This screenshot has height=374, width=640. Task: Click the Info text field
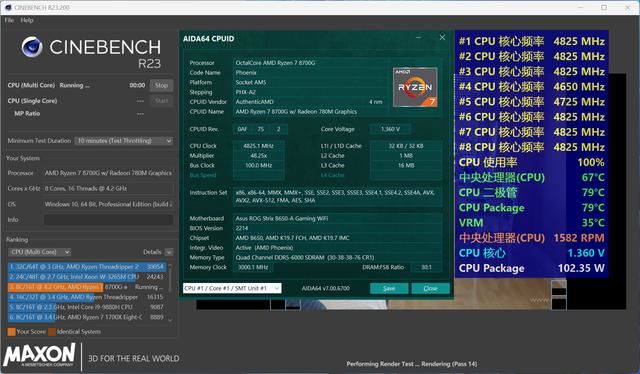pyautogui.click(x=108, y=220)
